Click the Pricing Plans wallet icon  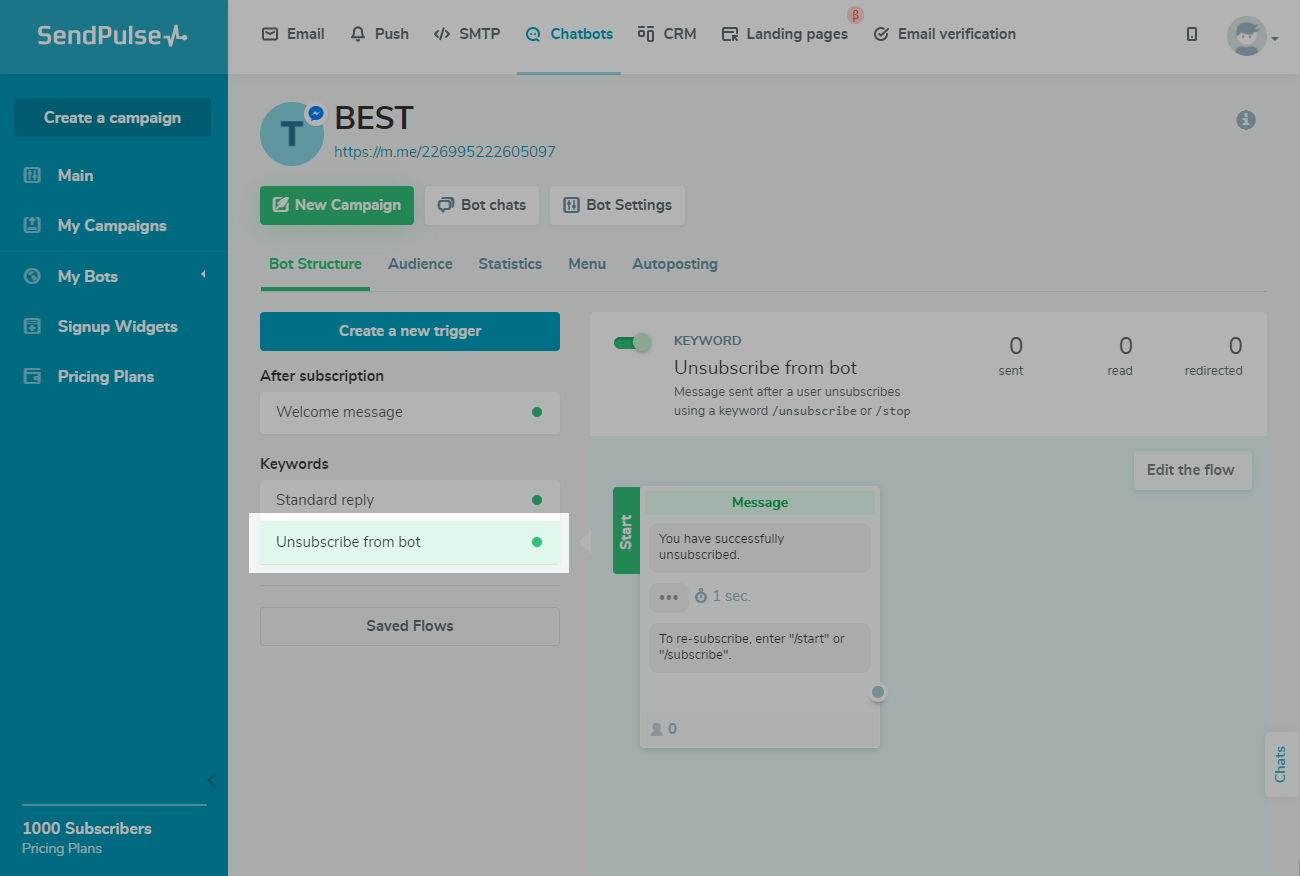(32, 376)
